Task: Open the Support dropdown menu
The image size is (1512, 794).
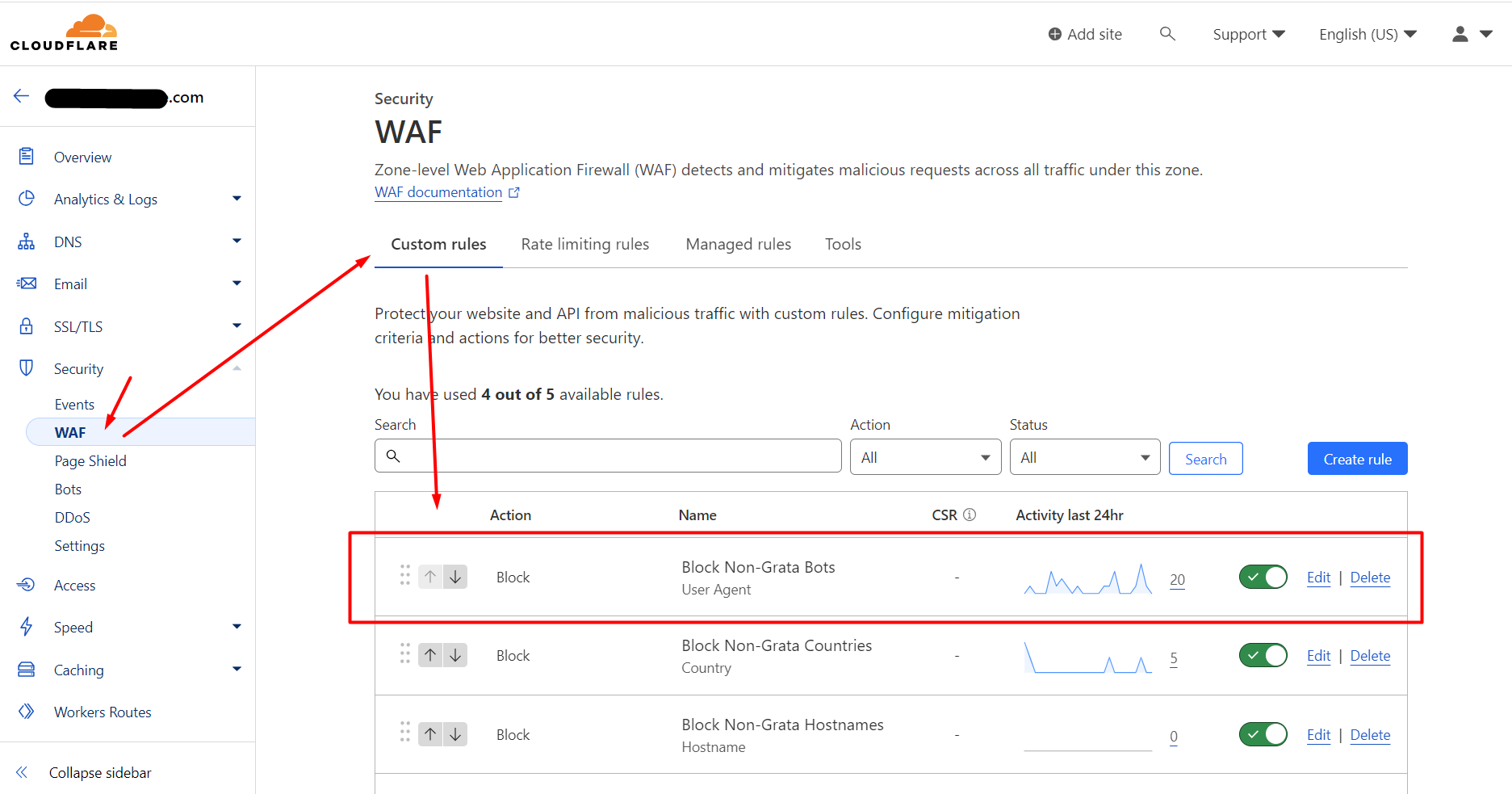Action: point(1248,34)
